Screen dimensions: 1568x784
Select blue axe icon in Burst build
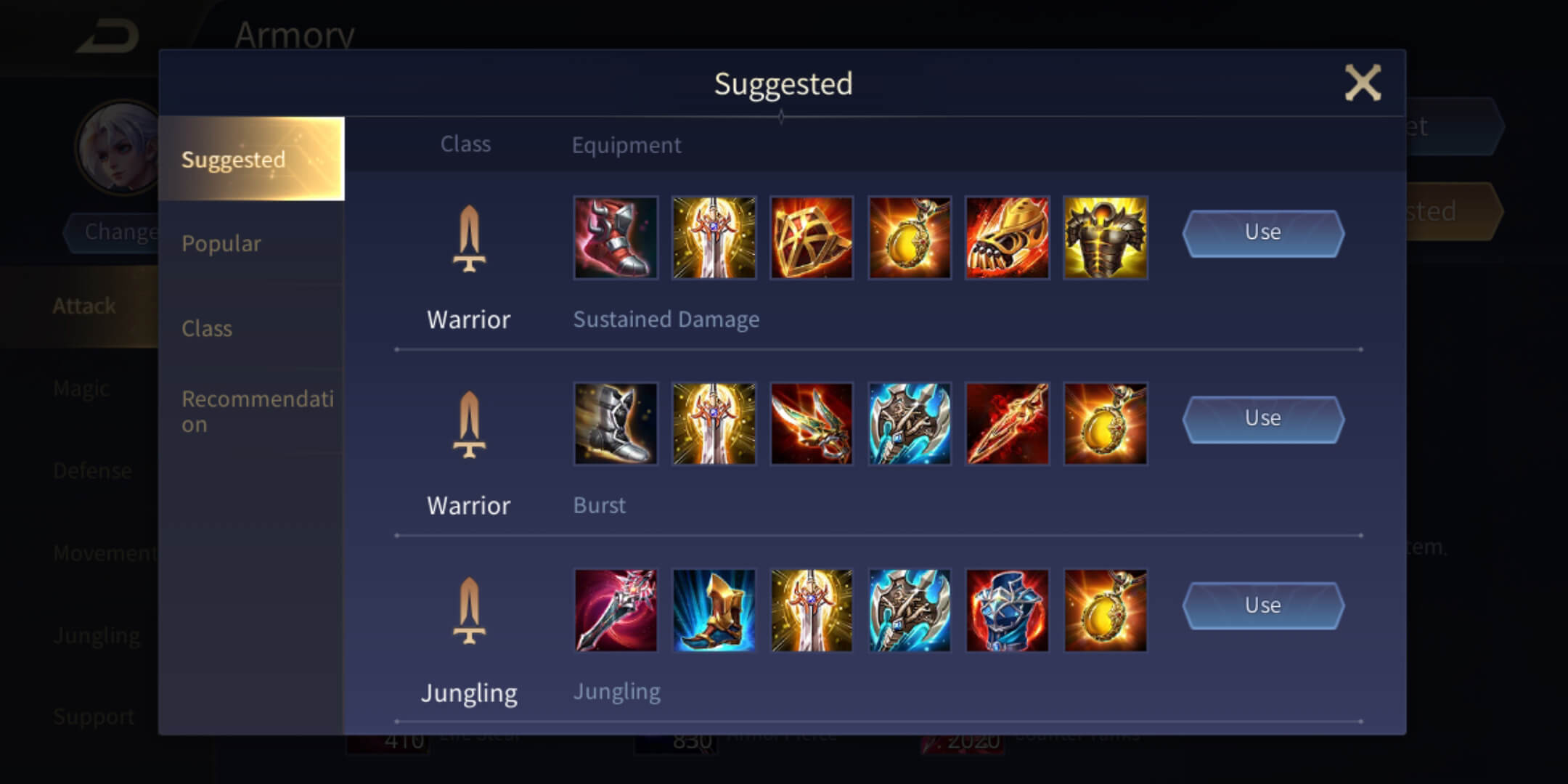pyautogui.click(x=910, y=424)
